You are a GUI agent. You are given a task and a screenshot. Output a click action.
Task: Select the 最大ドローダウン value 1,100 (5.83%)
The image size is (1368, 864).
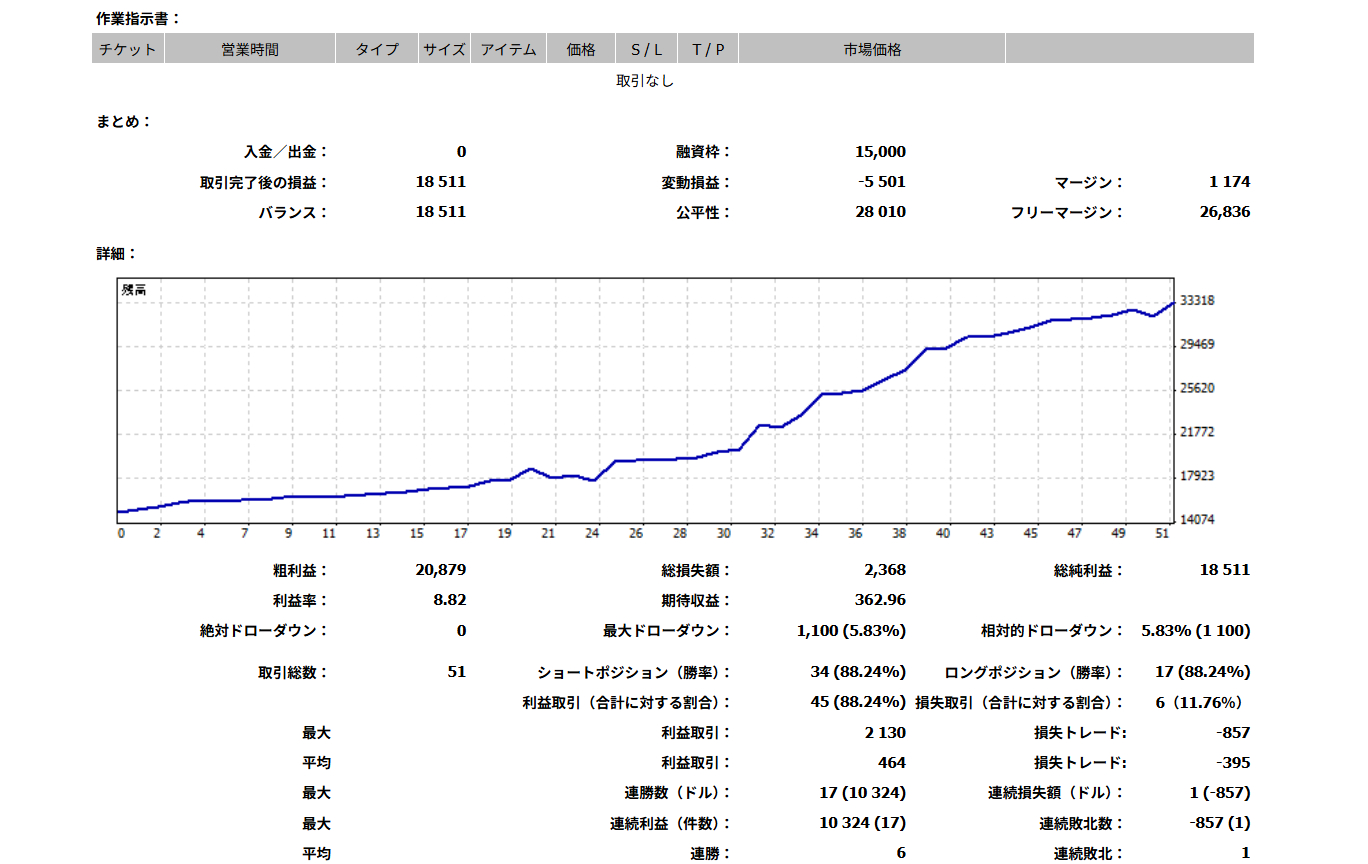852,631
